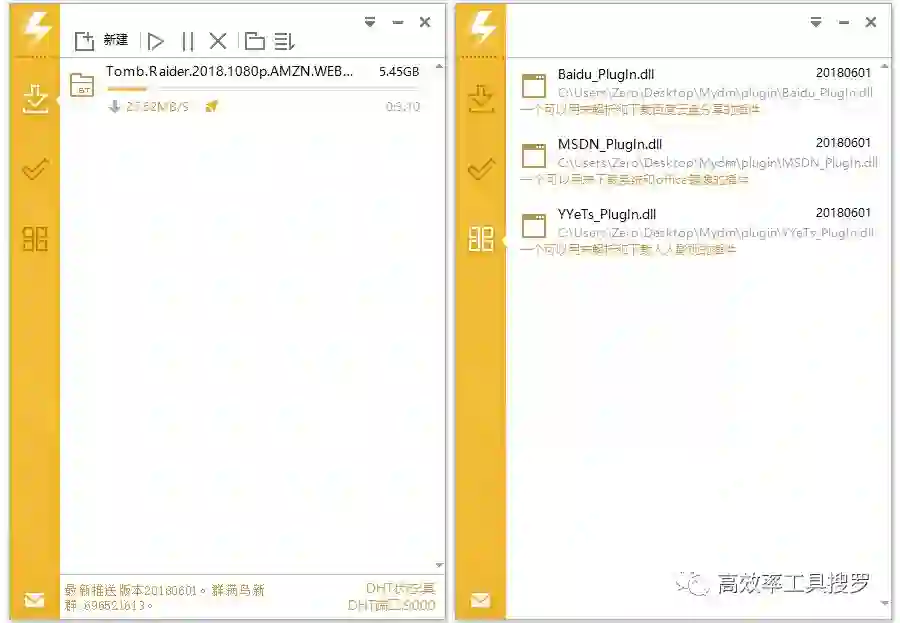Screen dimensions: 900x623
Task: Click the new task icon in left window toolbar
Action: click(84, 41)
